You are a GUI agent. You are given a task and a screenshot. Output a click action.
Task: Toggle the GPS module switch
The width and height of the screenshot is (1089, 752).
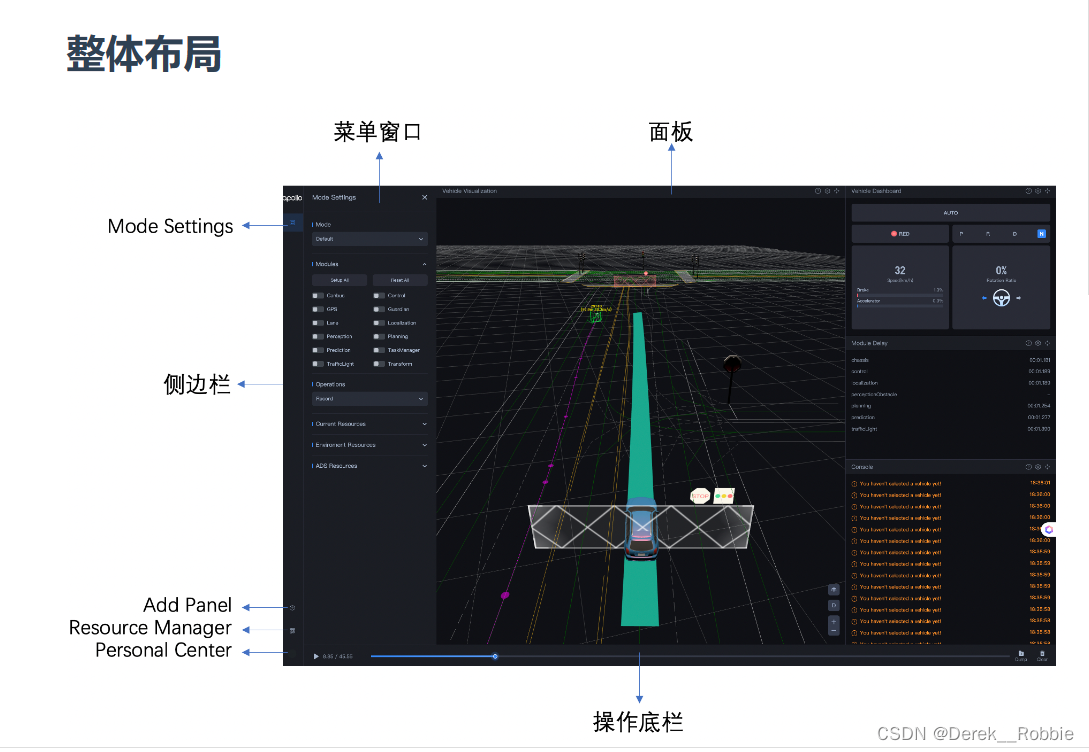[x=318, y=309]
